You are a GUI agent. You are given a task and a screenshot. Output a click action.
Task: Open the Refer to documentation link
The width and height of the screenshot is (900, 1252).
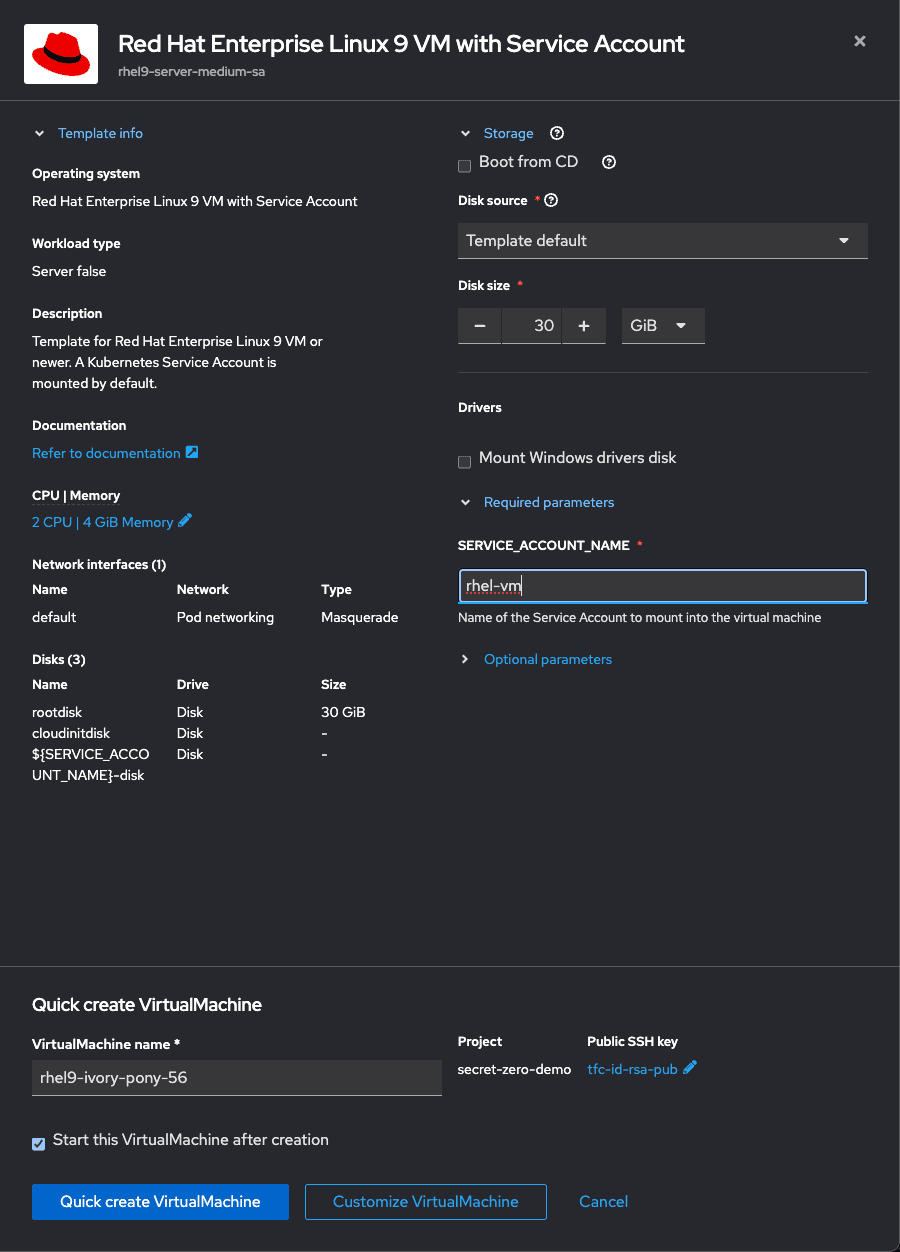(x=105, y=452)
